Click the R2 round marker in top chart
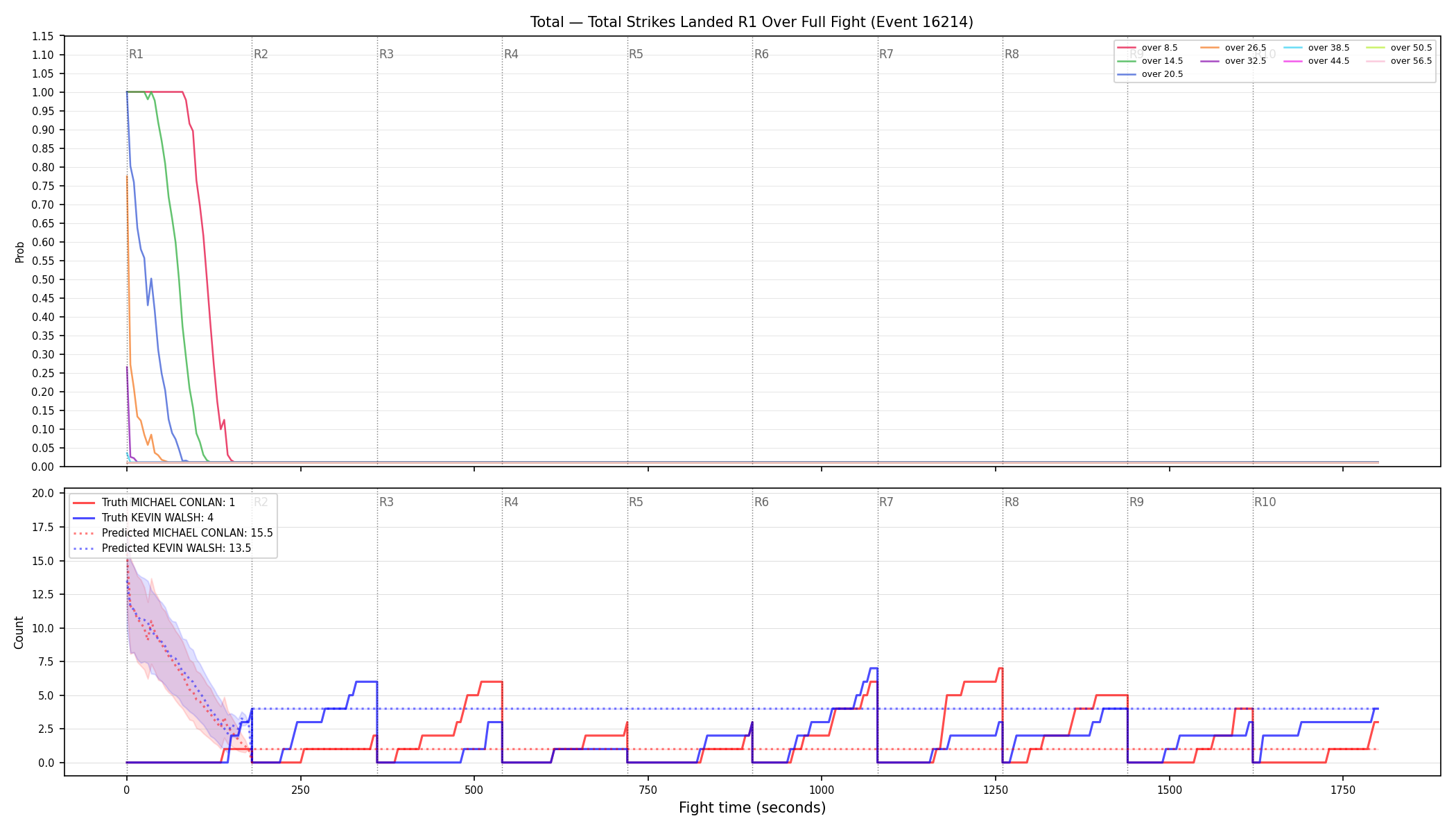Image resolution: width=1456 pixels, height=832 pixels. click(261, 54)
